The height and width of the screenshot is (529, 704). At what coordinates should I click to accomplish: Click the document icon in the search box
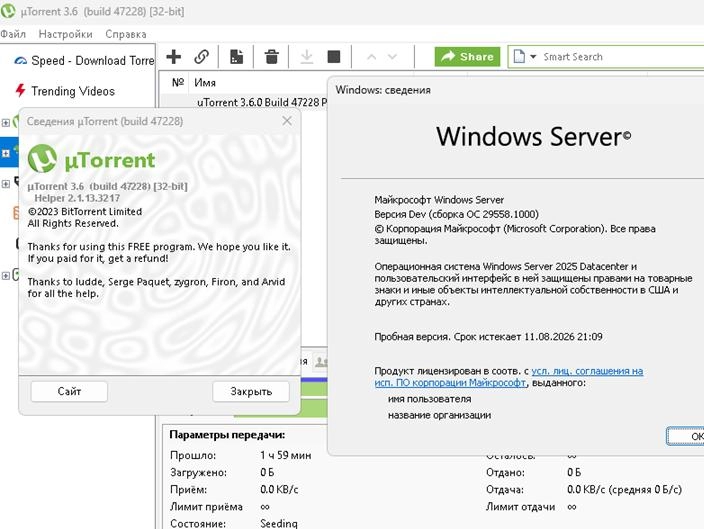519,57
